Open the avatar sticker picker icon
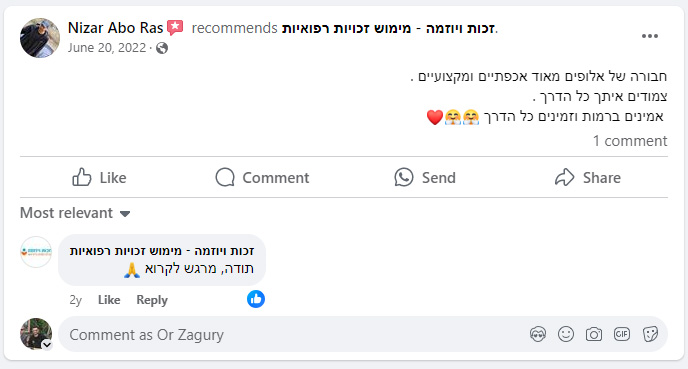This screenshot has height=369, width=688. click(x=538, y=334)
